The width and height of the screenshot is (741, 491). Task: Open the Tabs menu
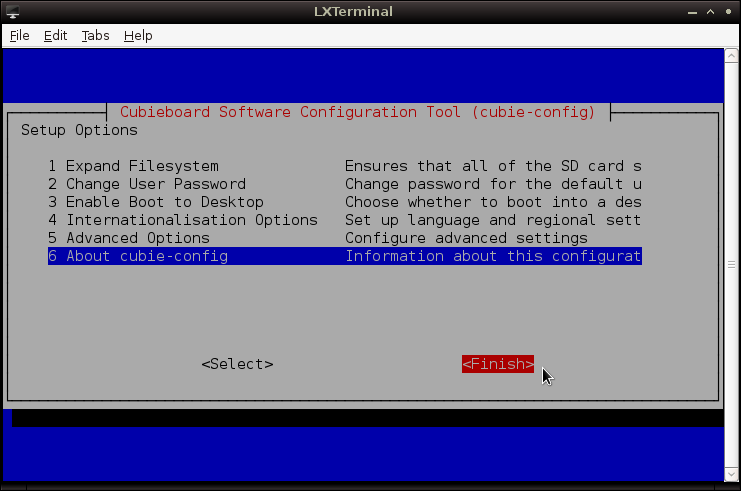95,35
